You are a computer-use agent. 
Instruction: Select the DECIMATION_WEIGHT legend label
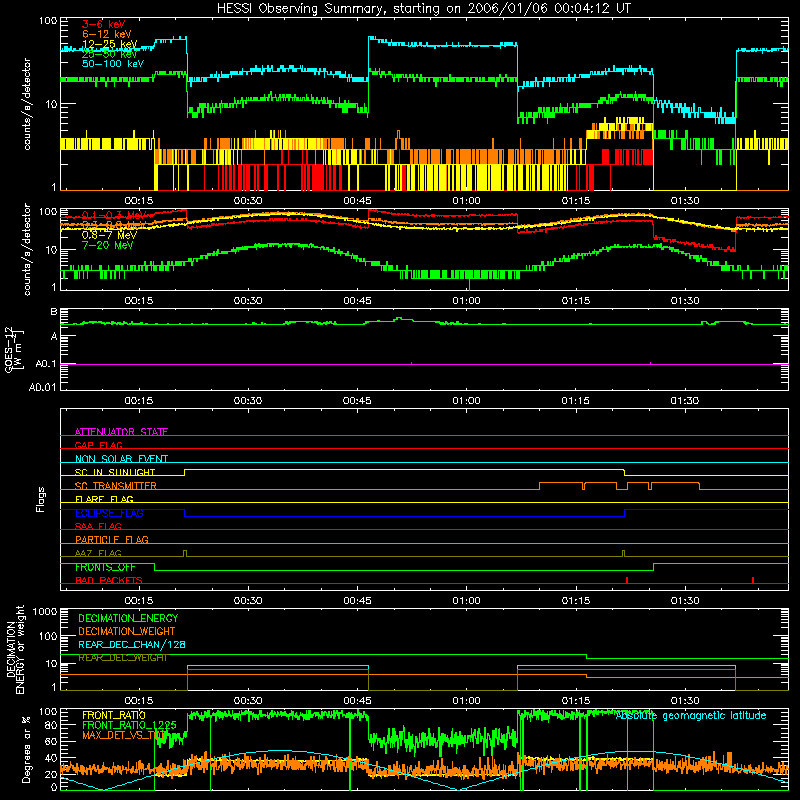click(x=127, y=631)
